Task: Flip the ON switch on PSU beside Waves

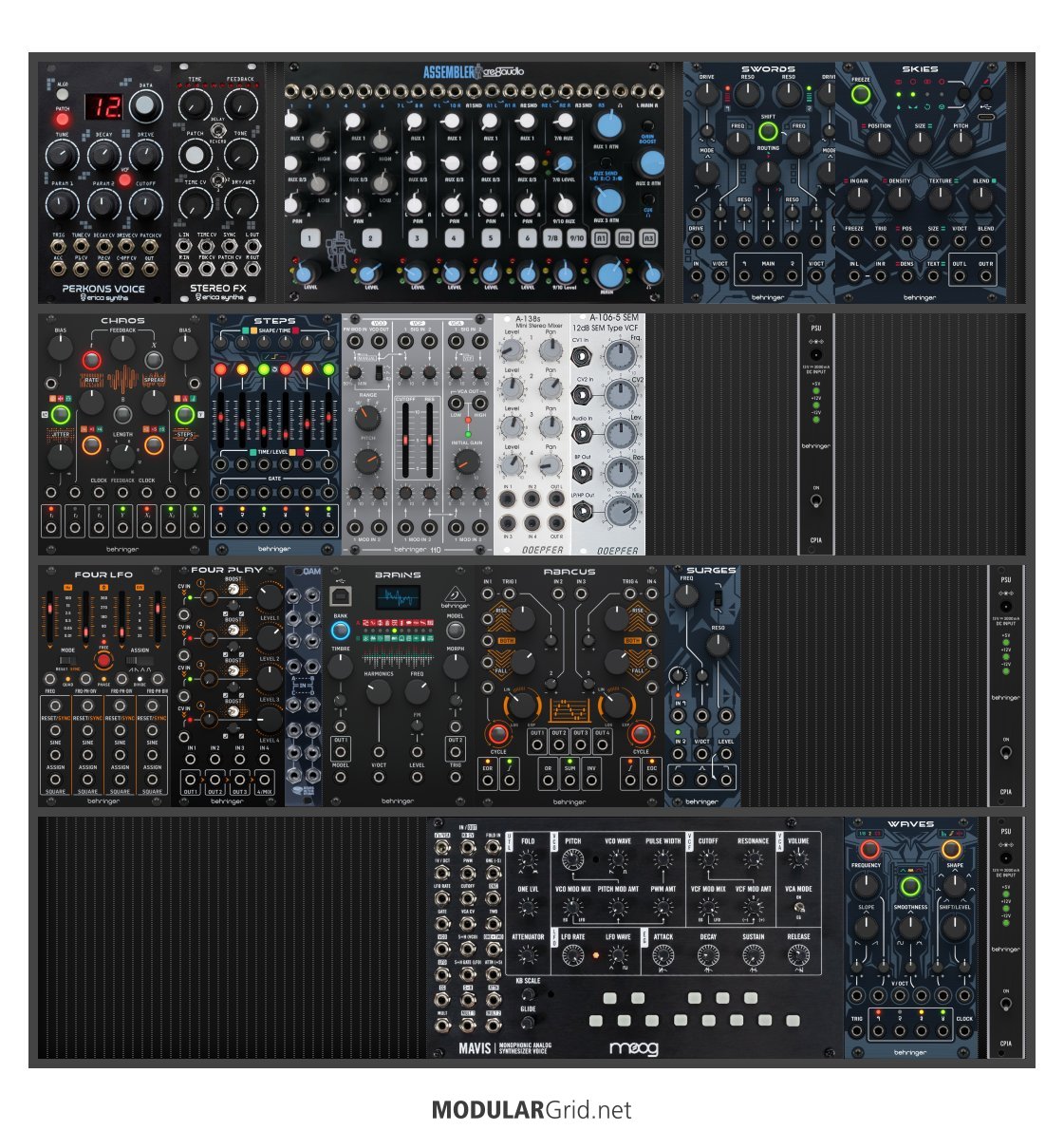Action: (x=1006, y=1003)
